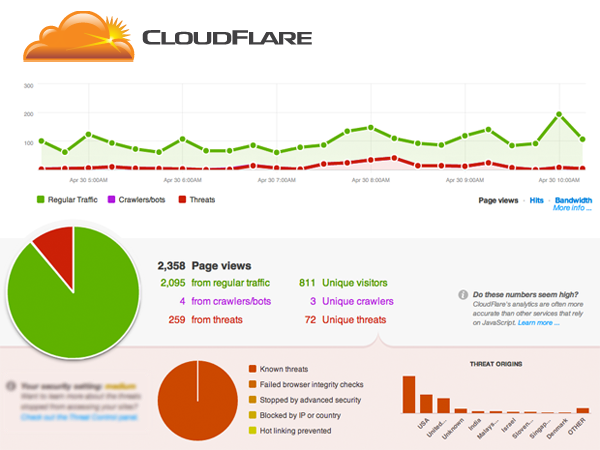Viewport: 600px width, 450px height.
Task: Click the OTHER bar in Threat Origins chart
Action: click(x=583, y=409)
